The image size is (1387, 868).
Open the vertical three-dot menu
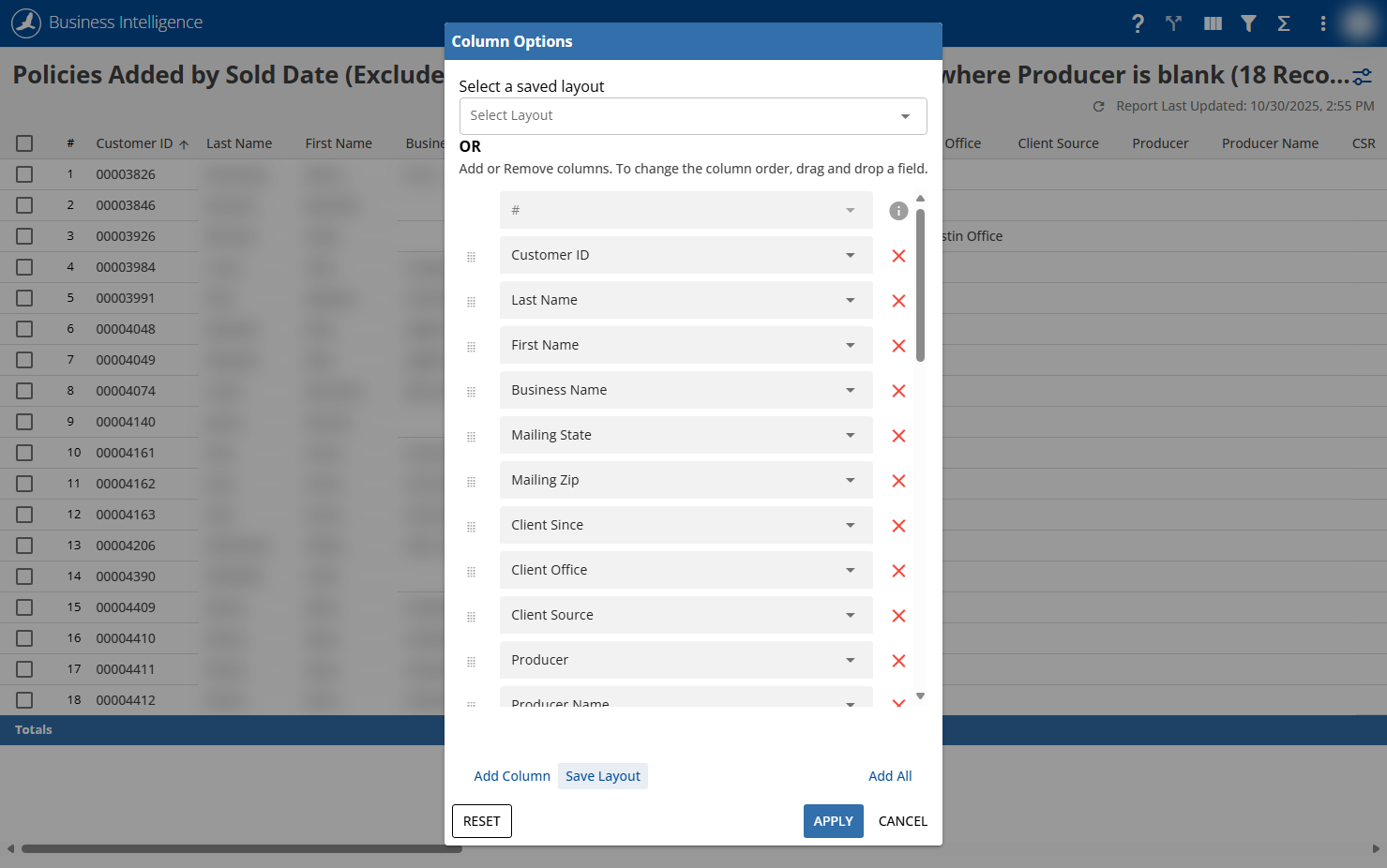pyautogui.click(x=1322, y=23)
